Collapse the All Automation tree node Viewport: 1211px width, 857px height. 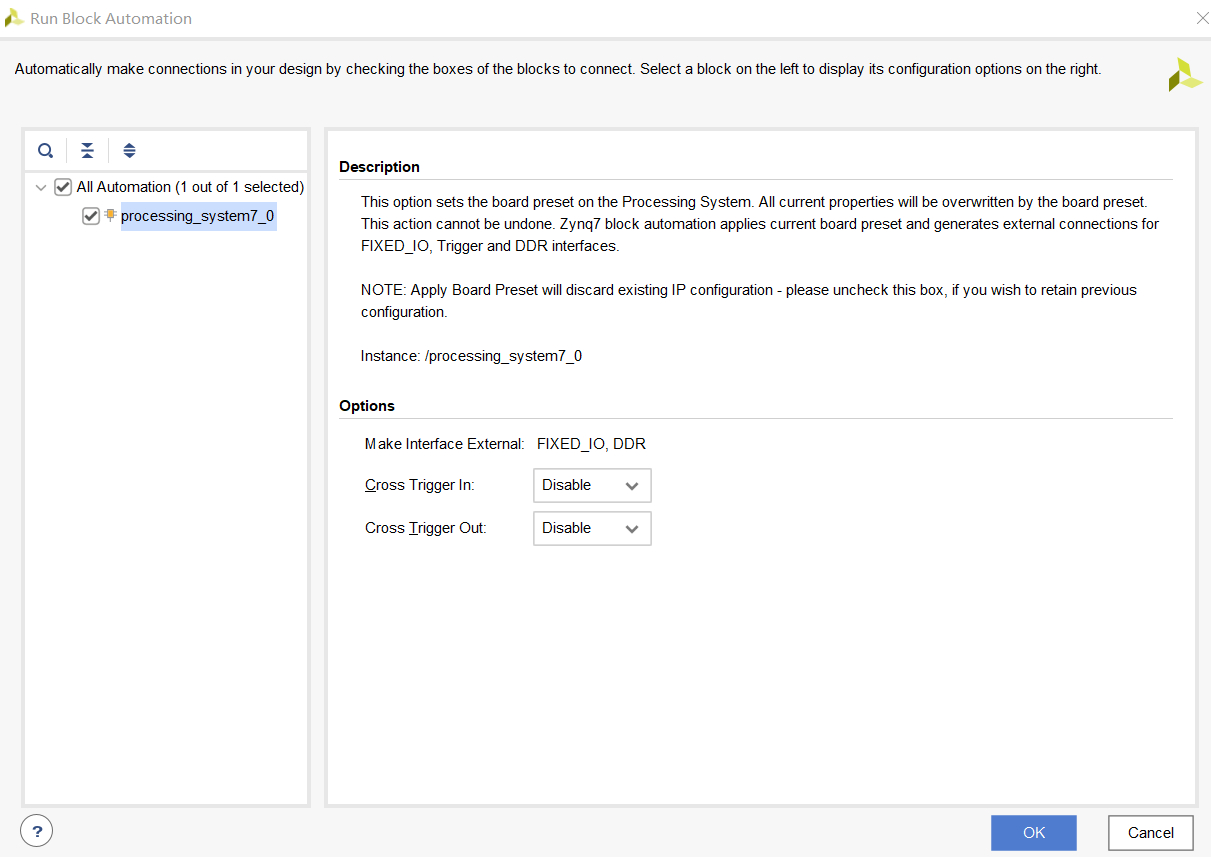(40, 187)
